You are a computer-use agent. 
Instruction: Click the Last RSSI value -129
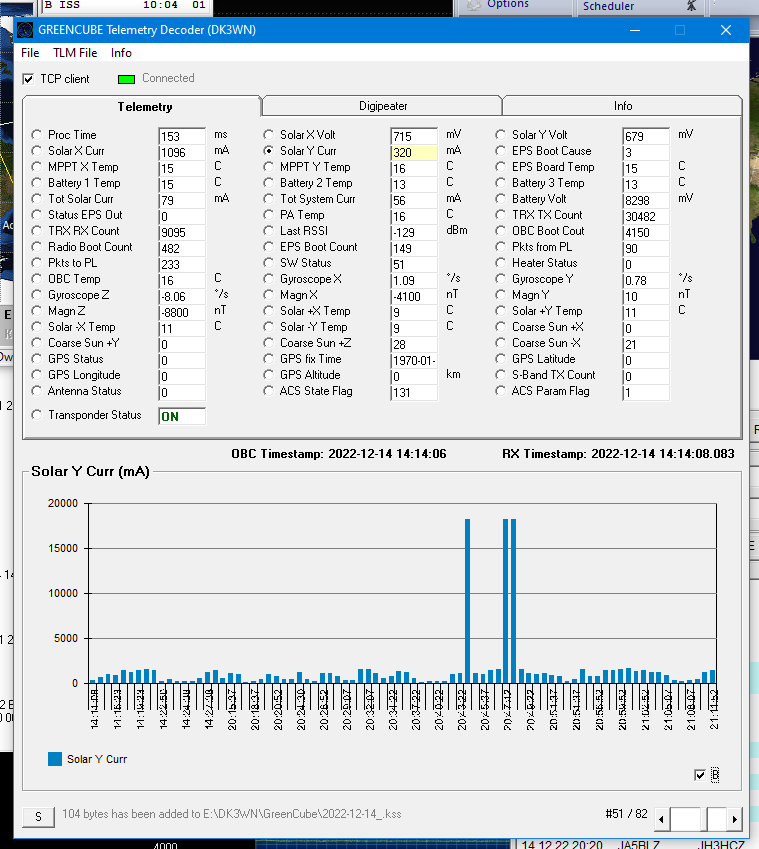tap(414, 232)
